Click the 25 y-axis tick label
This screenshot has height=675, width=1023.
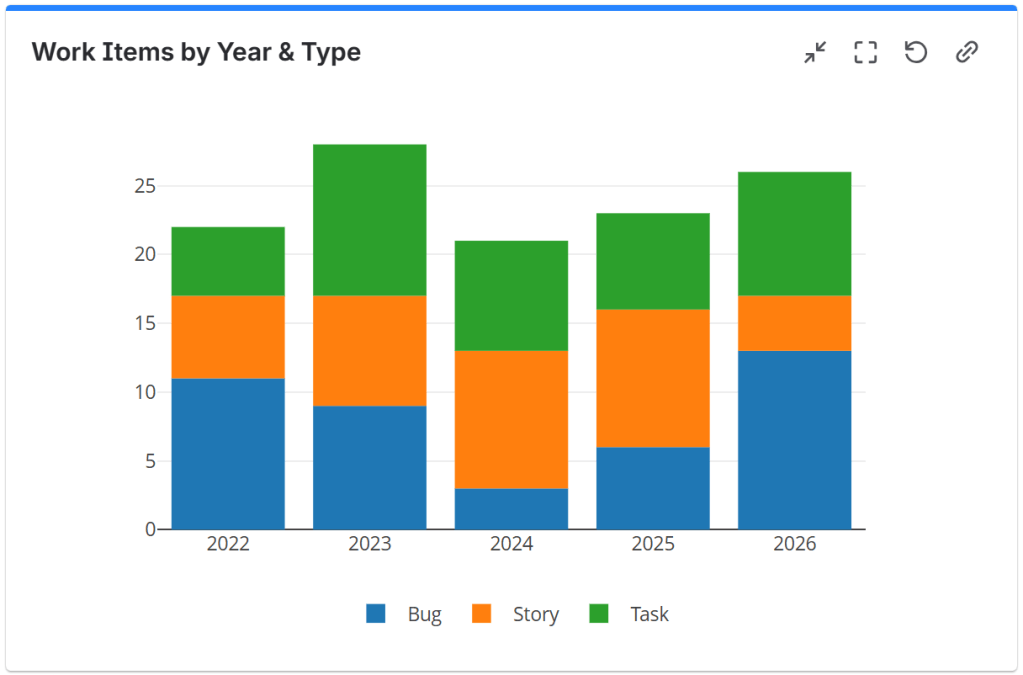[145, 186]
